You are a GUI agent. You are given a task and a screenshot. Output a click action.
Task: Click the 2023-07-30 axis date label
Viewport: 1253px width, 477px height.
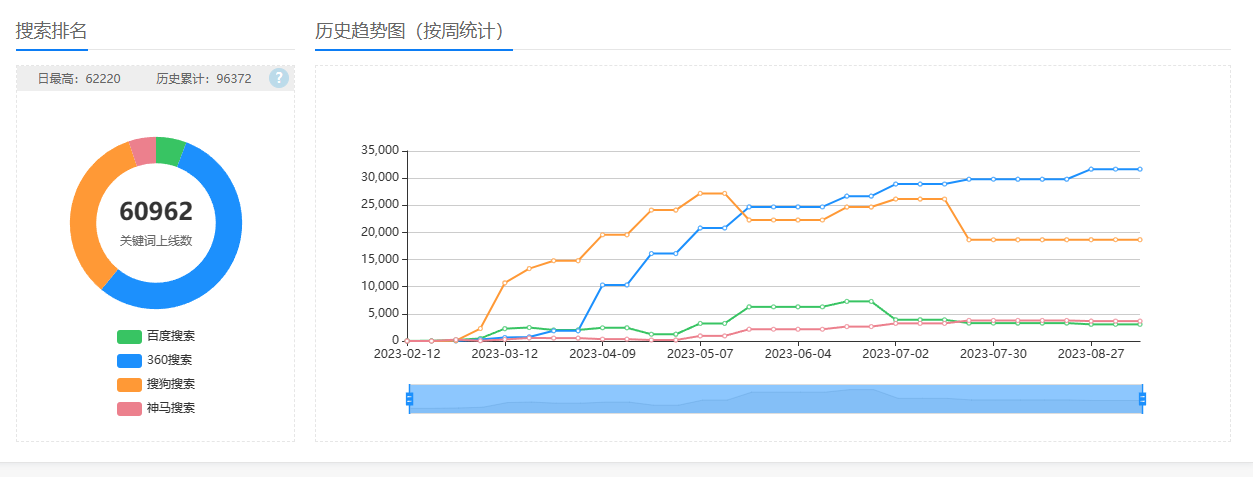click(x=993, y=353)
